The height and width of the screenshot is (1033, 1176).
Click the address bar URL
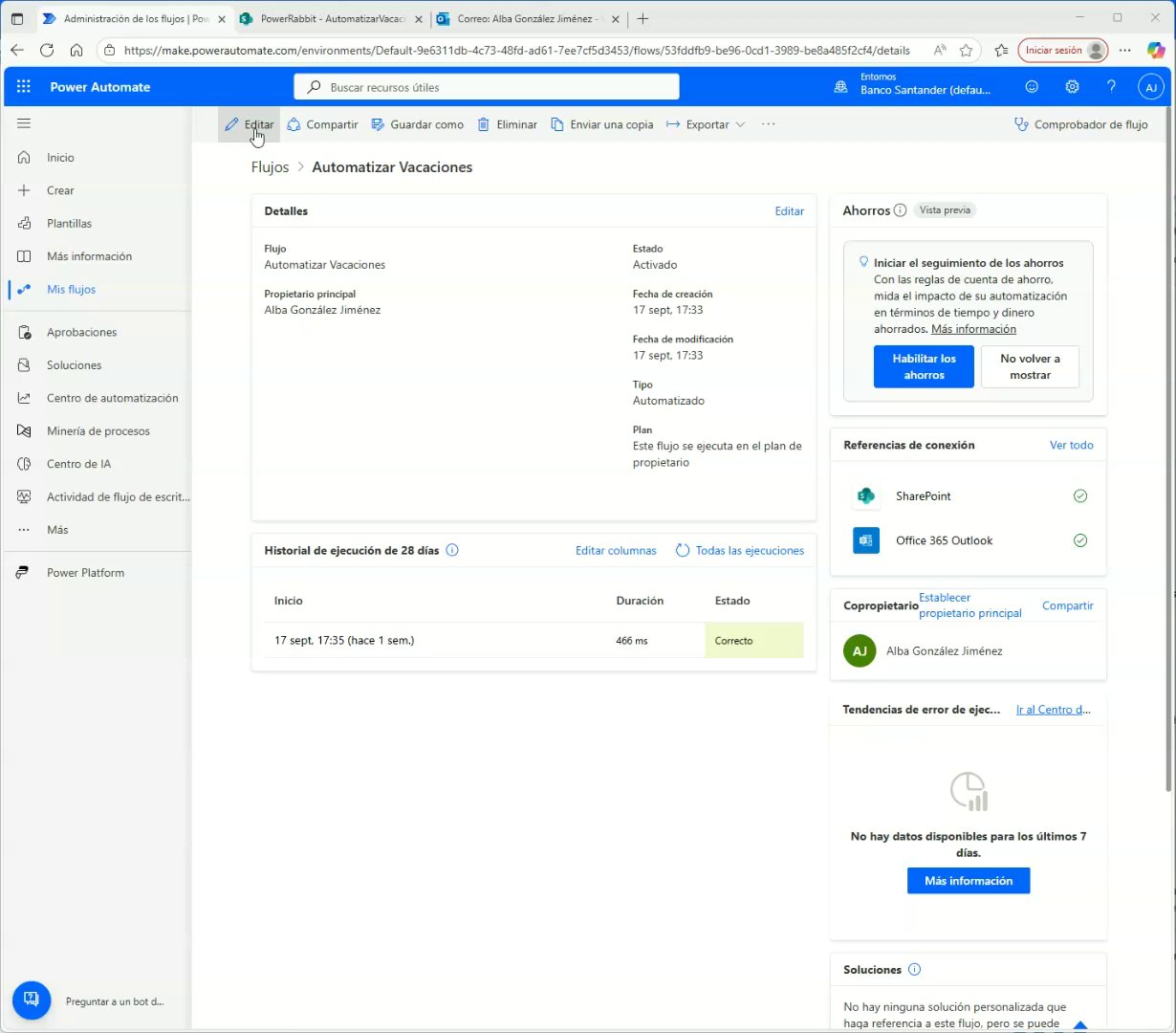click(x=516, y=51)
